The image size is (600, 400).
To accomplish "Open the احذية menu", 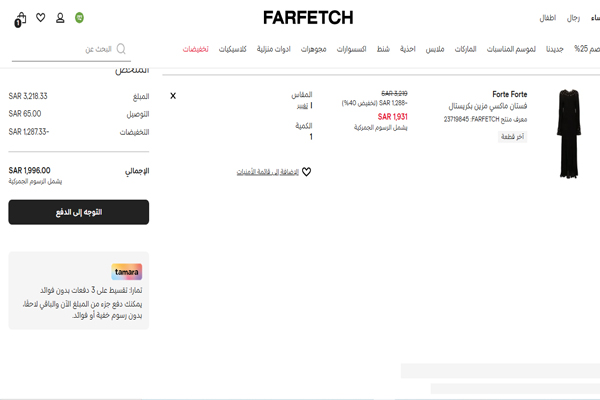I will [408, 49].
